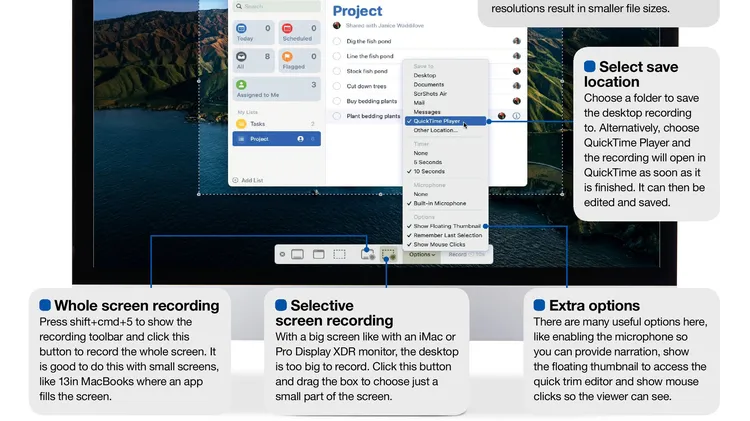Open the red Scheduled smart list tile
The height and width of the screenshot is (421, 750).
point(300,33)
